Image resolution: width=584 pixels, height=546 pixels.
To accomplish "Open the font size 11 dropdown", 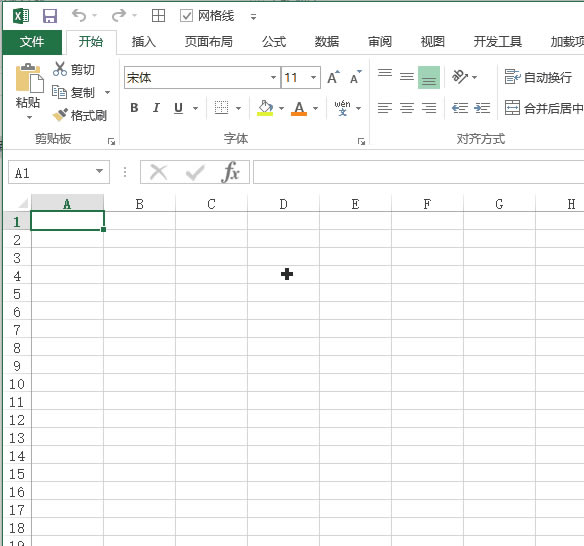I will 314,77.
